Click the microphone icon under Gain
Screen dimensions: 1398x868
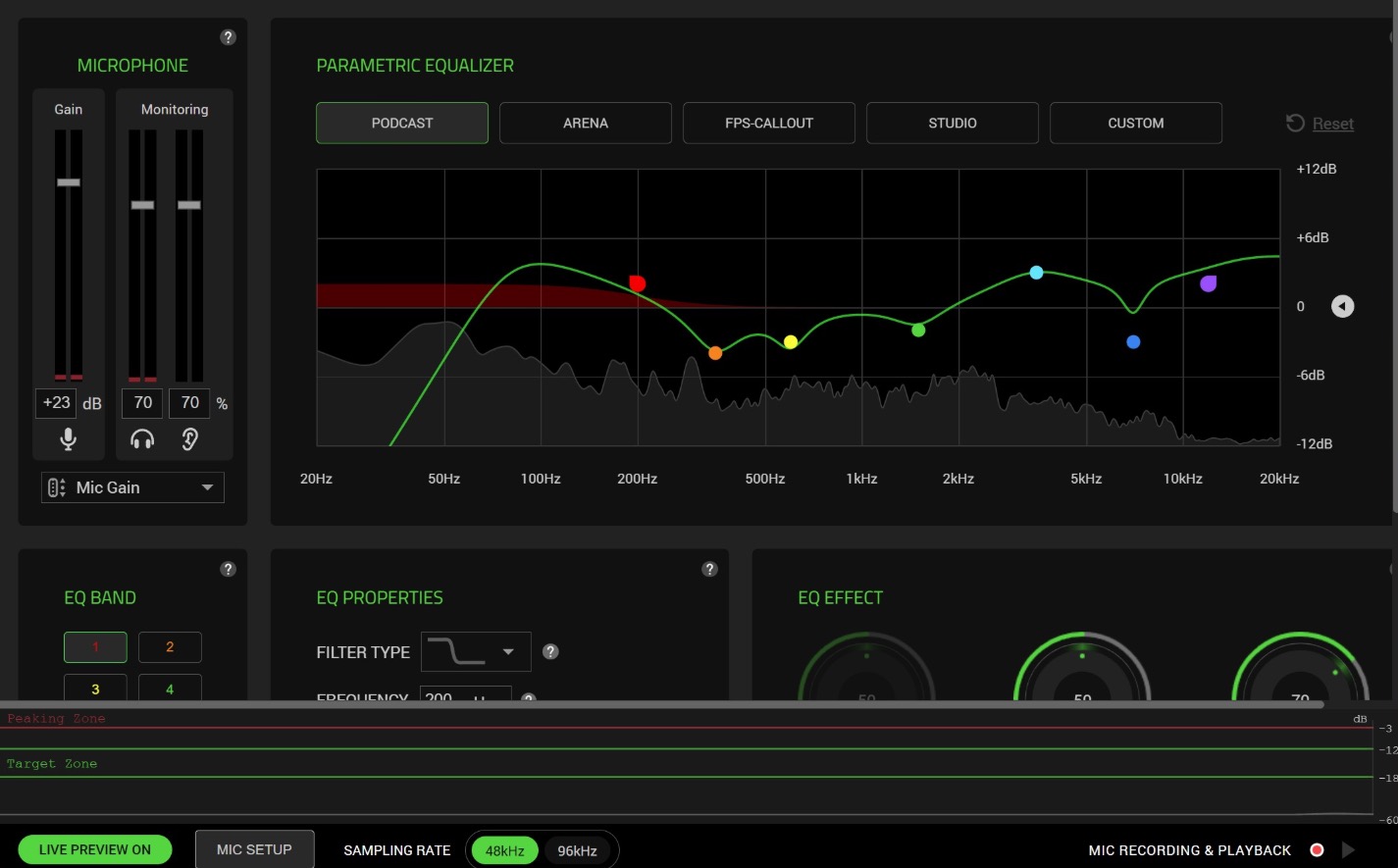click(x=68, y=439)
